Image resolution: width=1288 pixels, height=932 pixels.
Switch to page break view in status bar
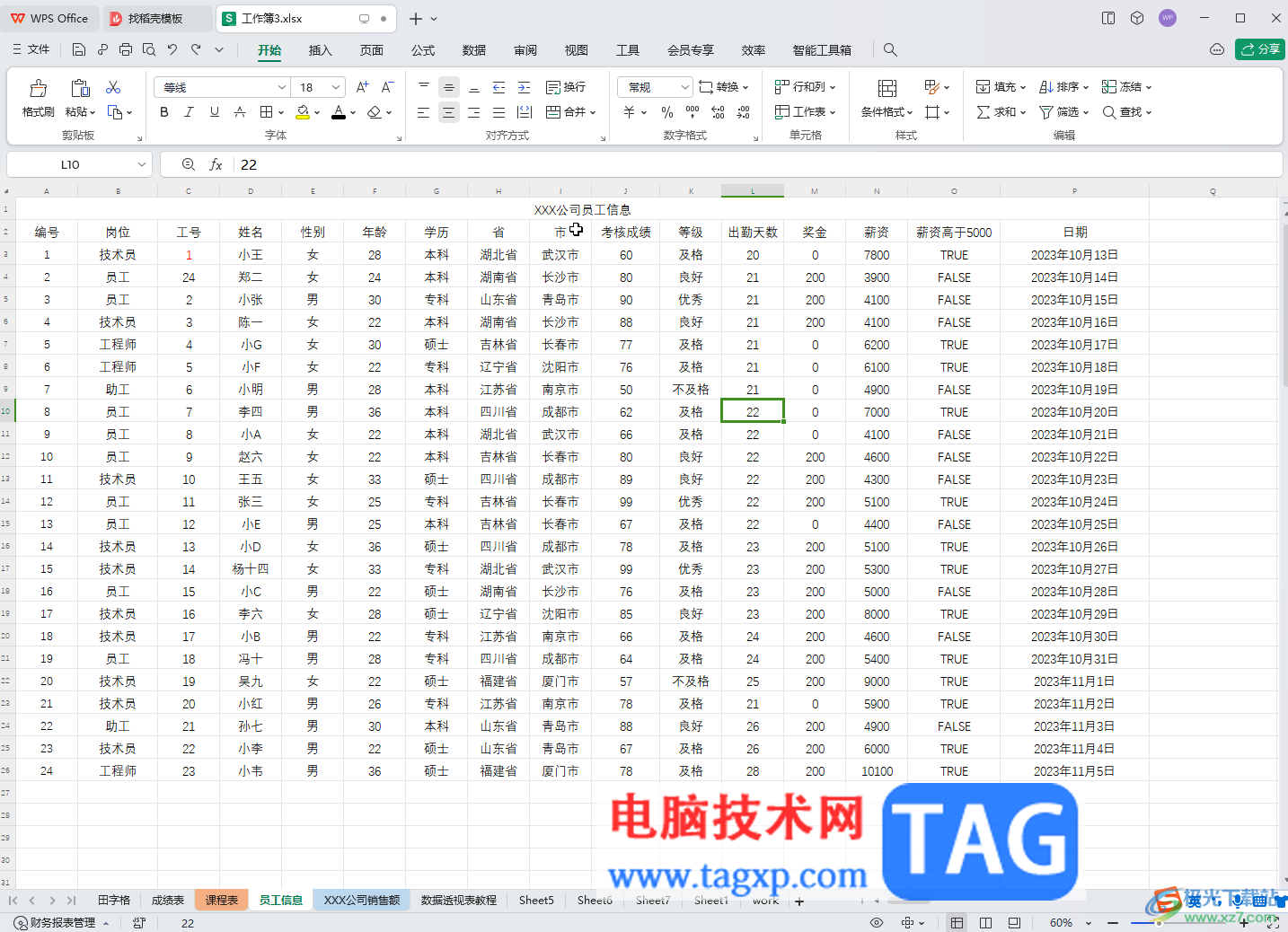click(985, 922)
